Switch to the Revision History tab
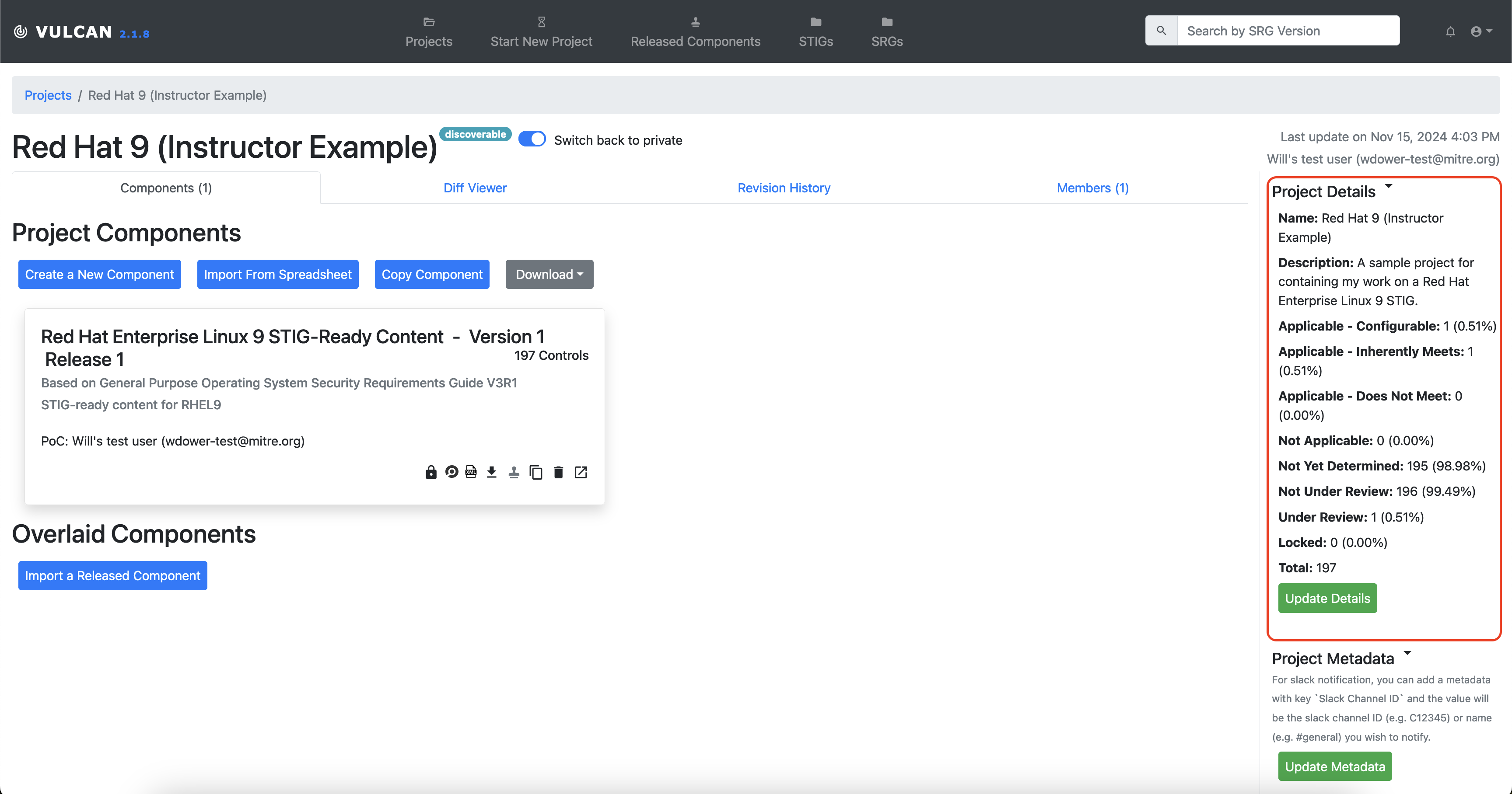The image size is (1512, 794). tap(784, 188)
